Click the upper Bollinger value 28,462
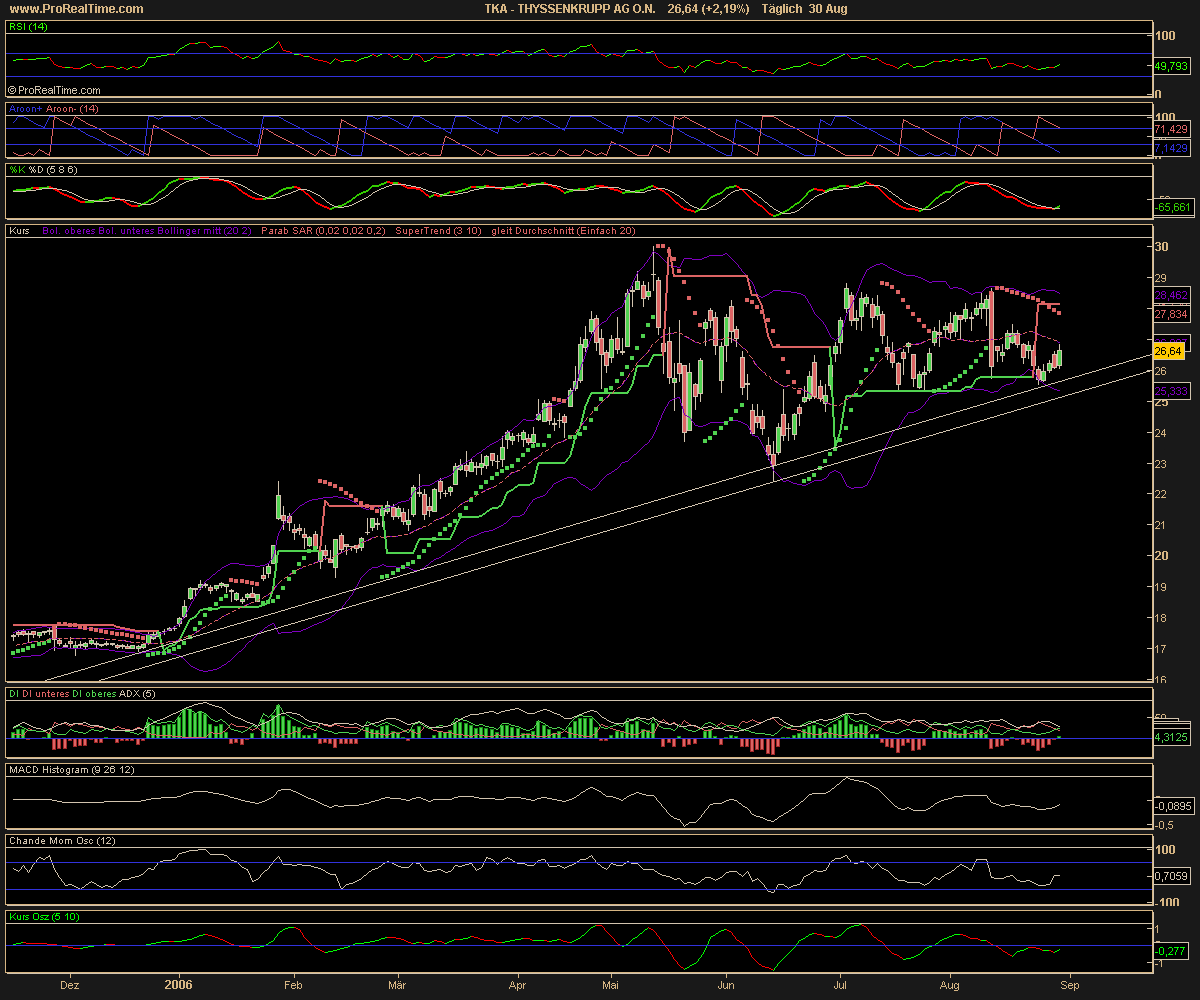The image size is (1200, 1000). [x=1171, y=296]
